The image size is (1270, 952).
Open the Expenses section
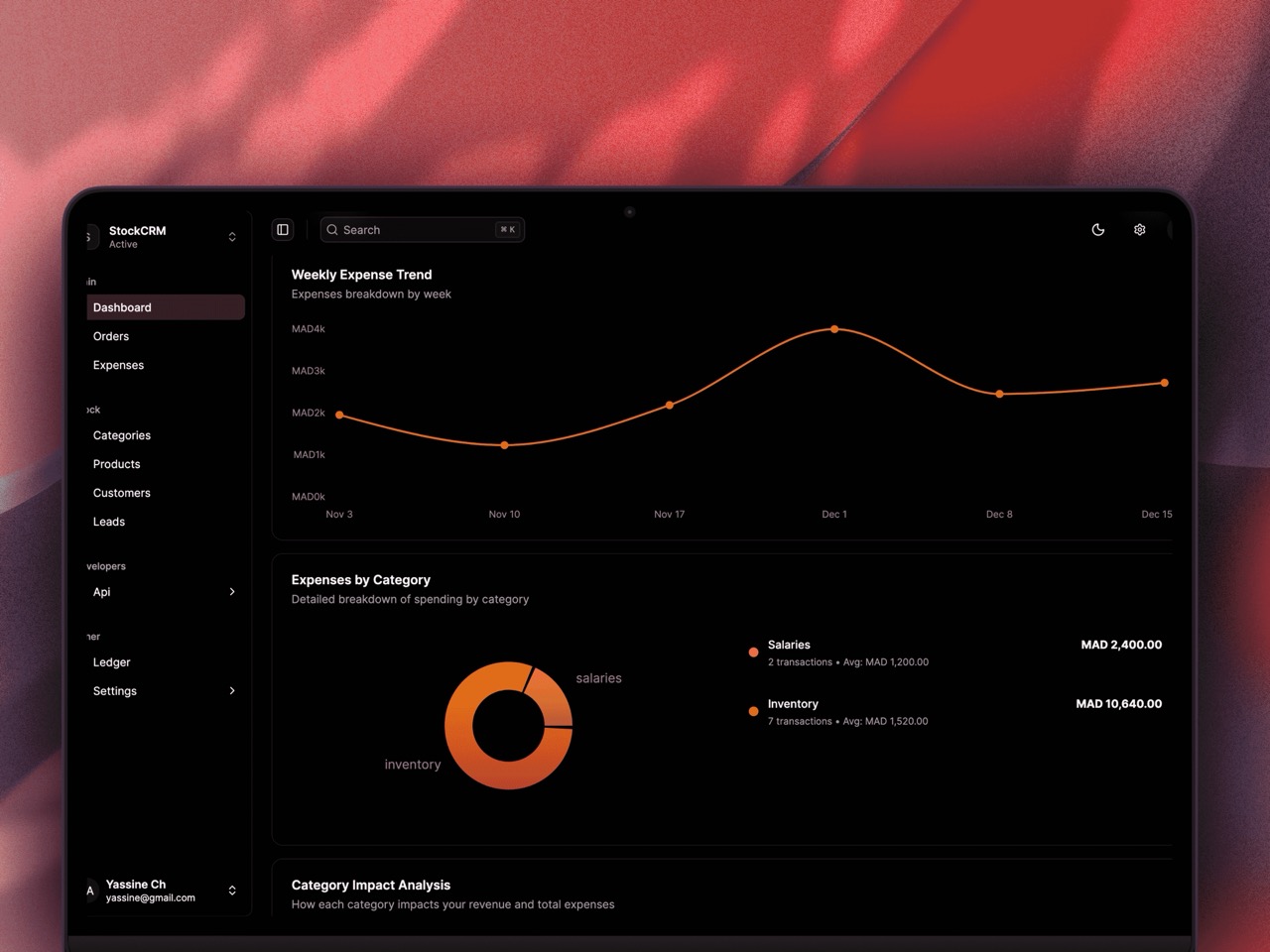[118, 365]
